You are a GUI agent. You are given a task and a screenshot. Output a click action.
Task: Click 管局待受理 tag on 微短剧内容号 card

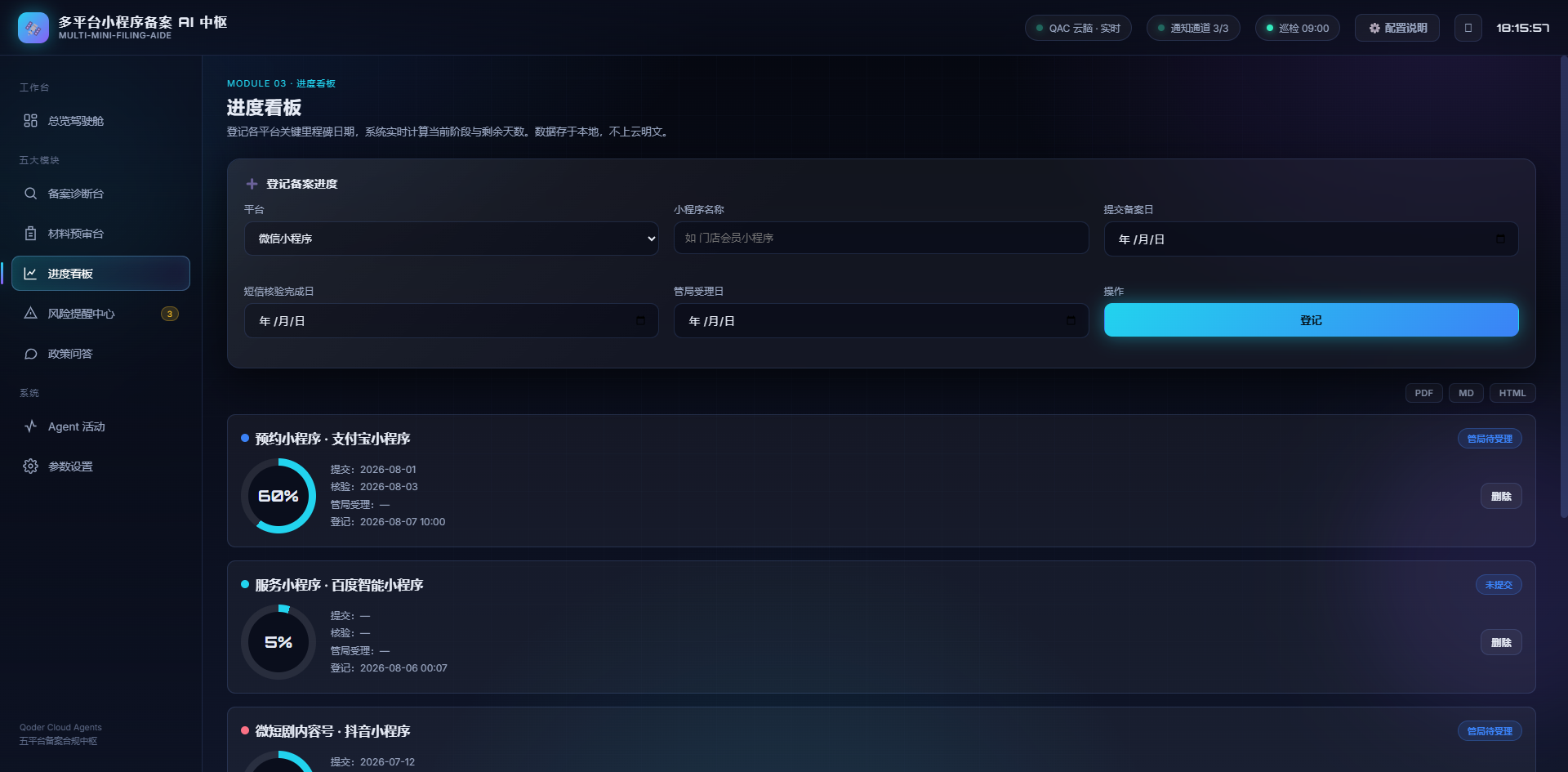(1490, 731)
